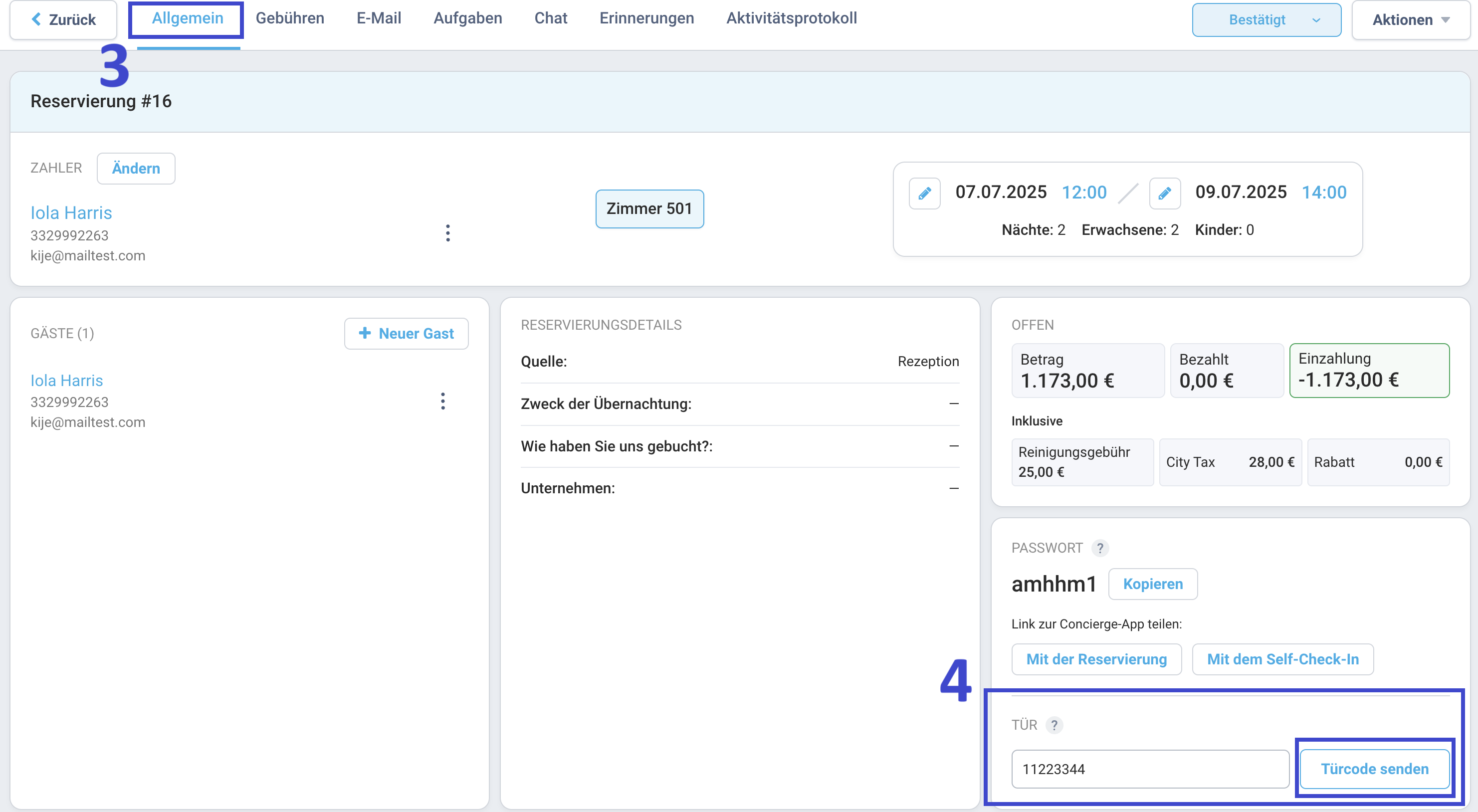
Task: Open the Bestätigt status dropdown
Action: click(1267, 20)
